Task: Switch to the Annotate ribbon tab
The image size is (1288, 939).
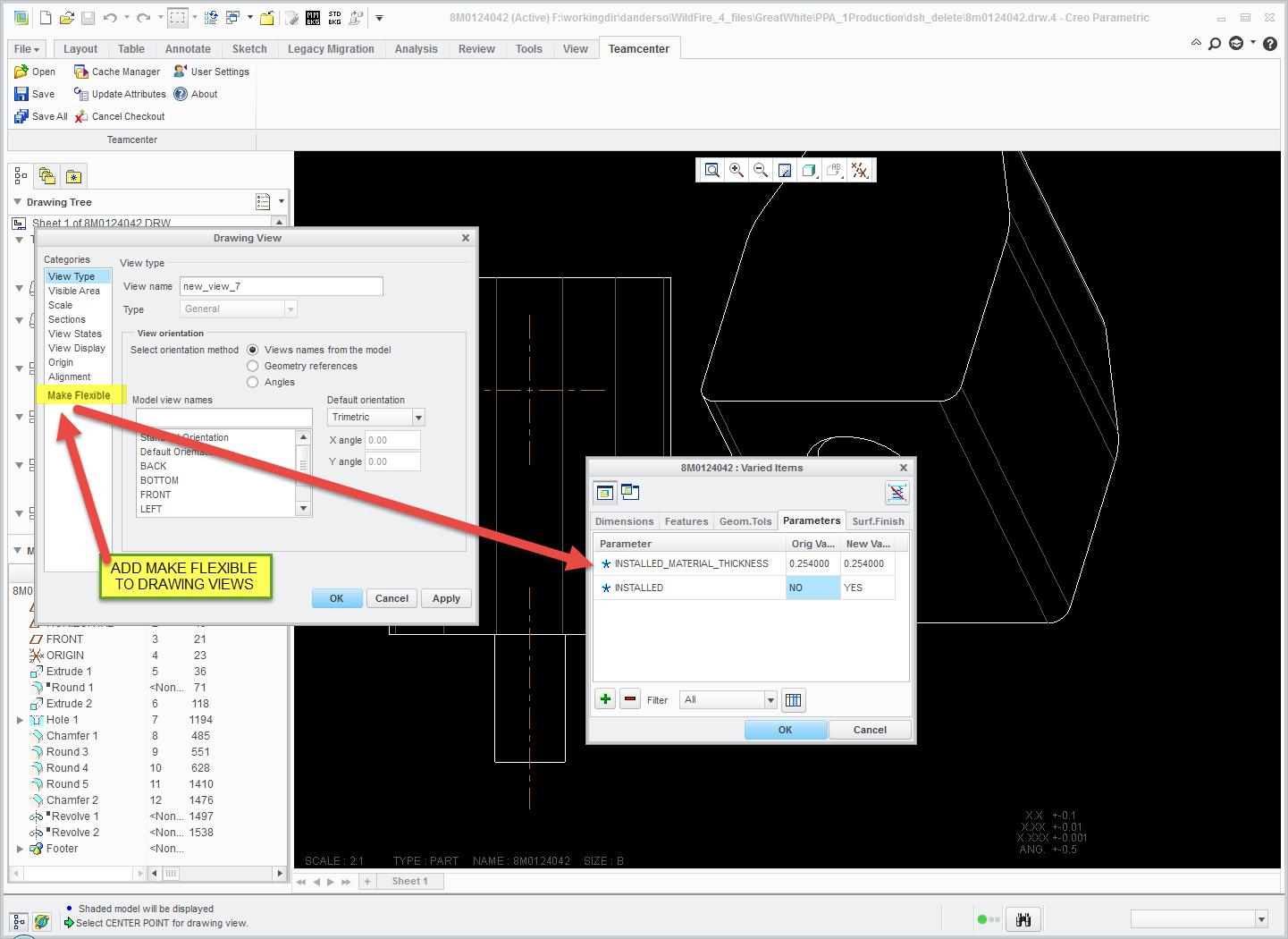Action: (188, 49)
